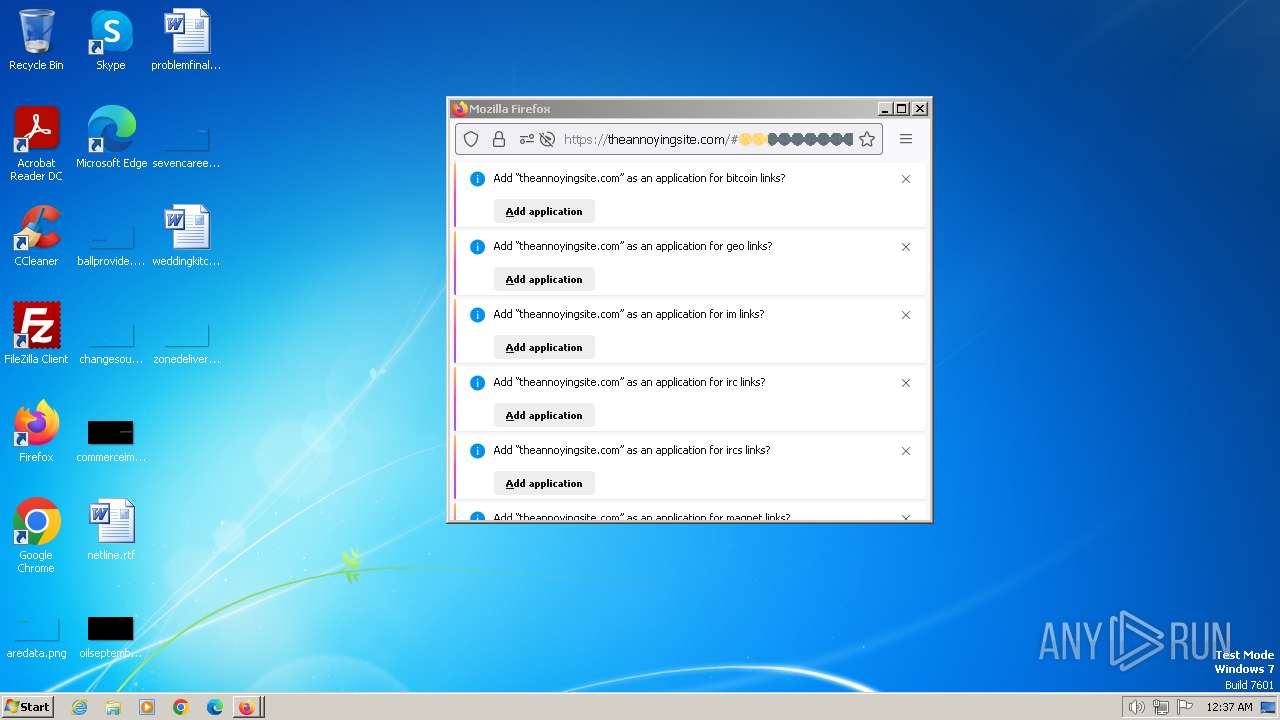The width and height of the screenshot is (1280, 720).
Task: Select the Skype desktop shortcut
Action: click(110, 40)
